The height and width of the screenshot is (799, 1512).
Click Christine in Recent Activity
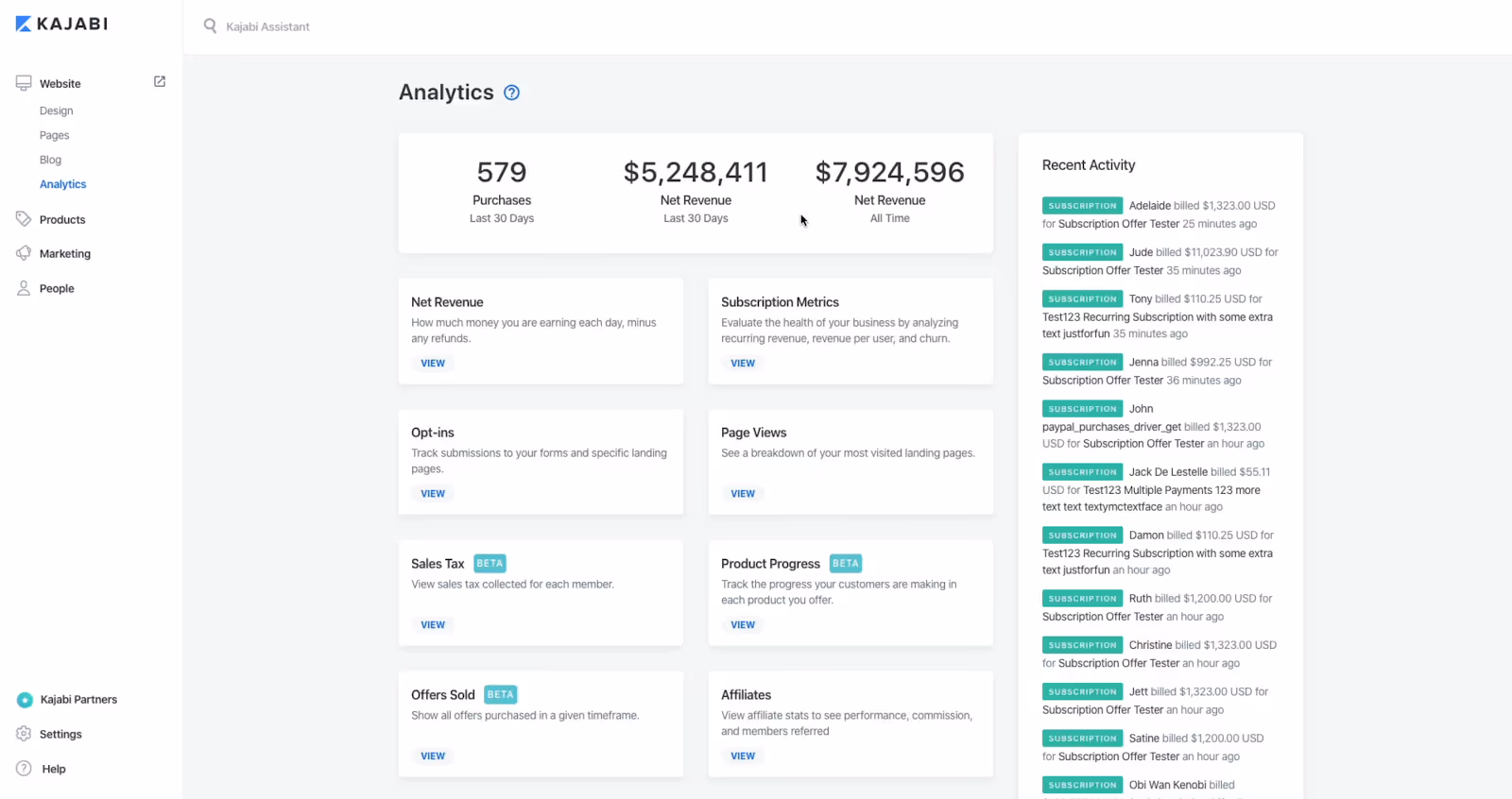click(1150, 645)
